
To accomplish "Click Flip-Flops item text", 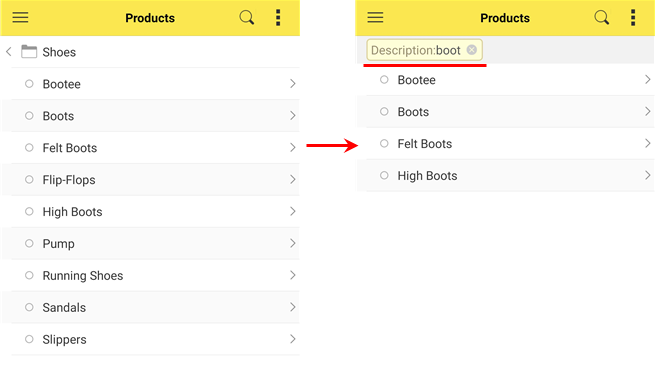I will point(69,180).
